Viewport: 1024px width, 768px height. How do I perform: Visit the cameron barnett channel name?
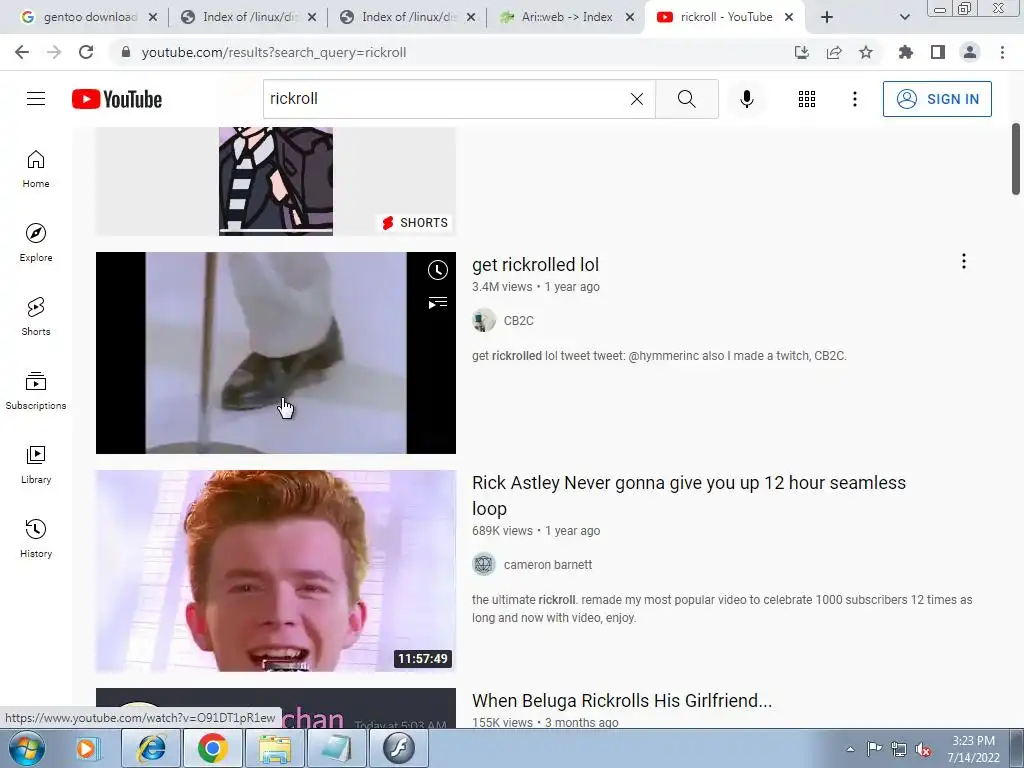pos(548,565)
